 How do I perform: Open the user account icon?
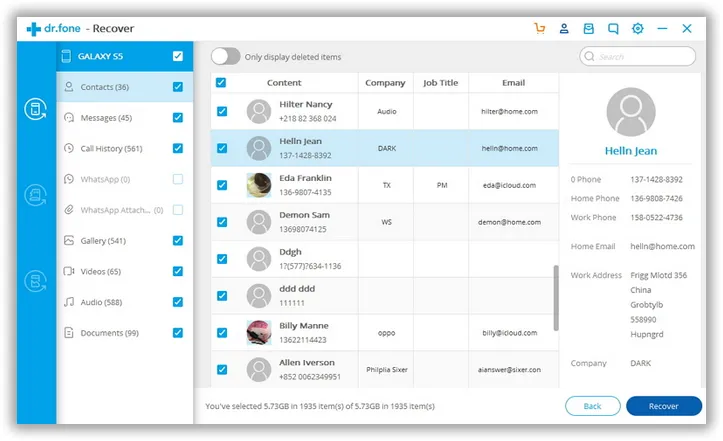565,29
